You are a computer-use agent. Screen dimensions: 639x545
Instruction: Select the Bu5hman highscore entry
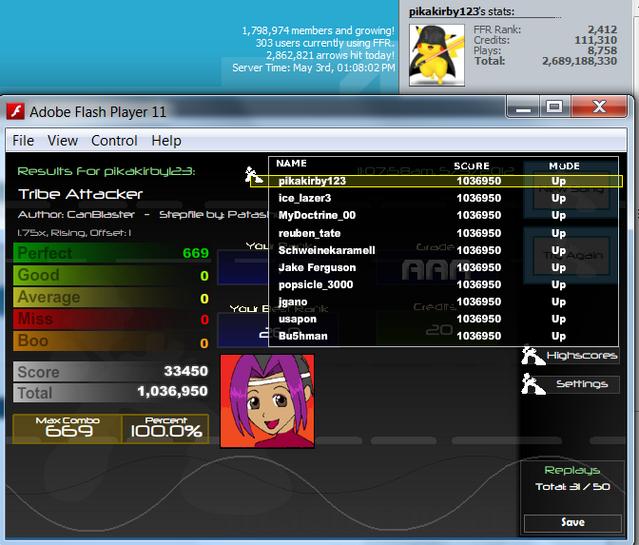pos(443,336)
